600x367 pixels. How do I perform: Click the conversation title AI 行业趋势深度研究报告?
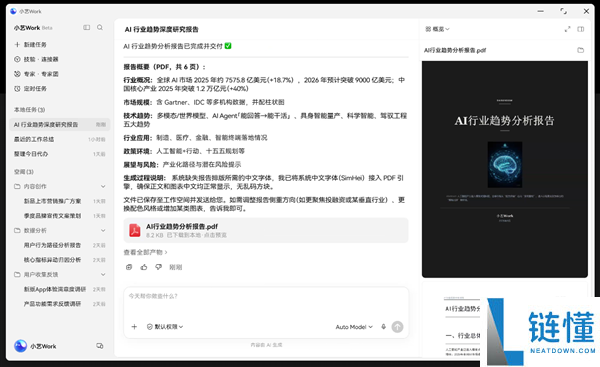[x=161, y=29]
